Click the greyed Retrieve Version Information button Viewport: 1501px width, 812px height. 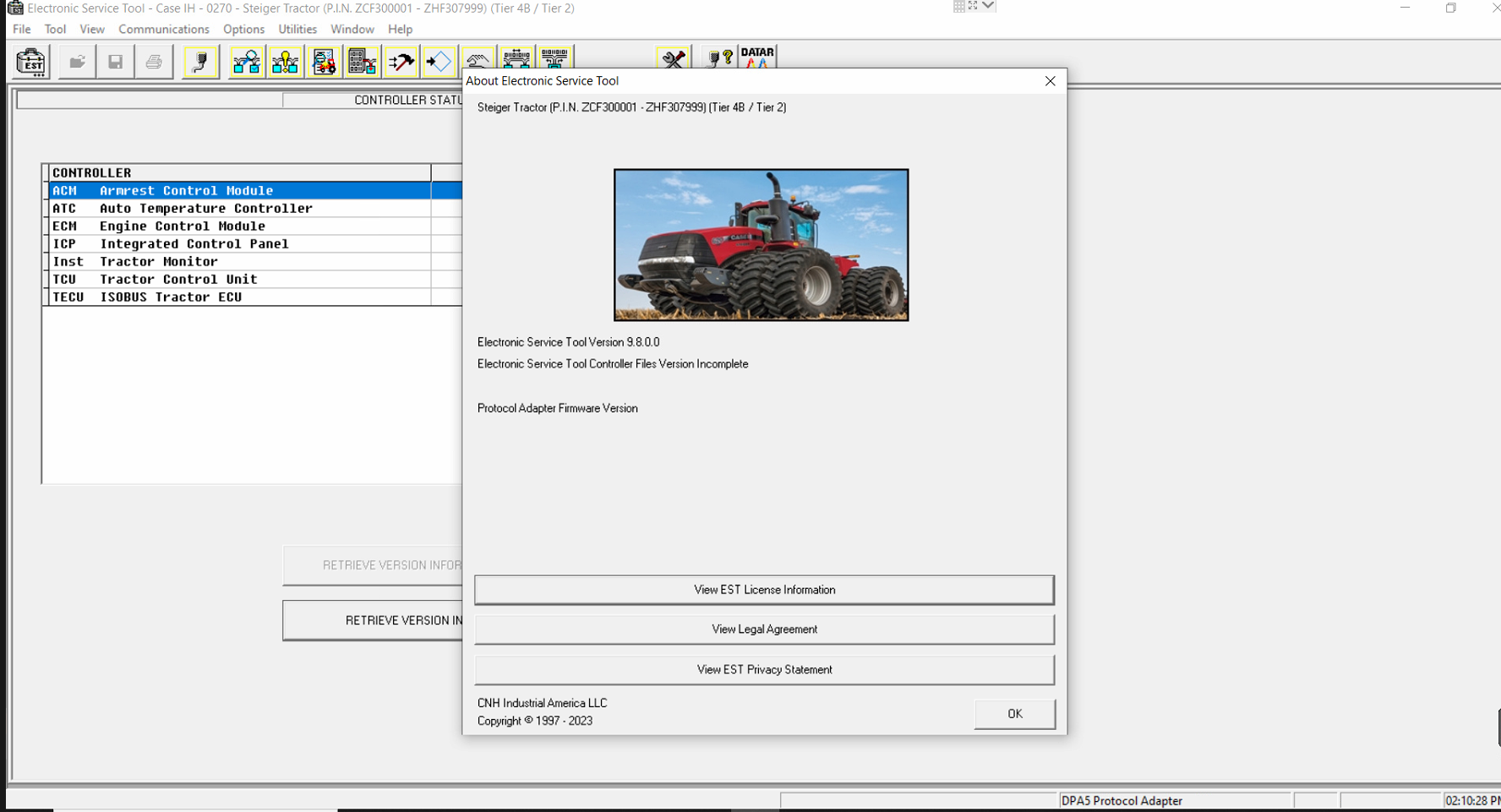pos(373,565)
